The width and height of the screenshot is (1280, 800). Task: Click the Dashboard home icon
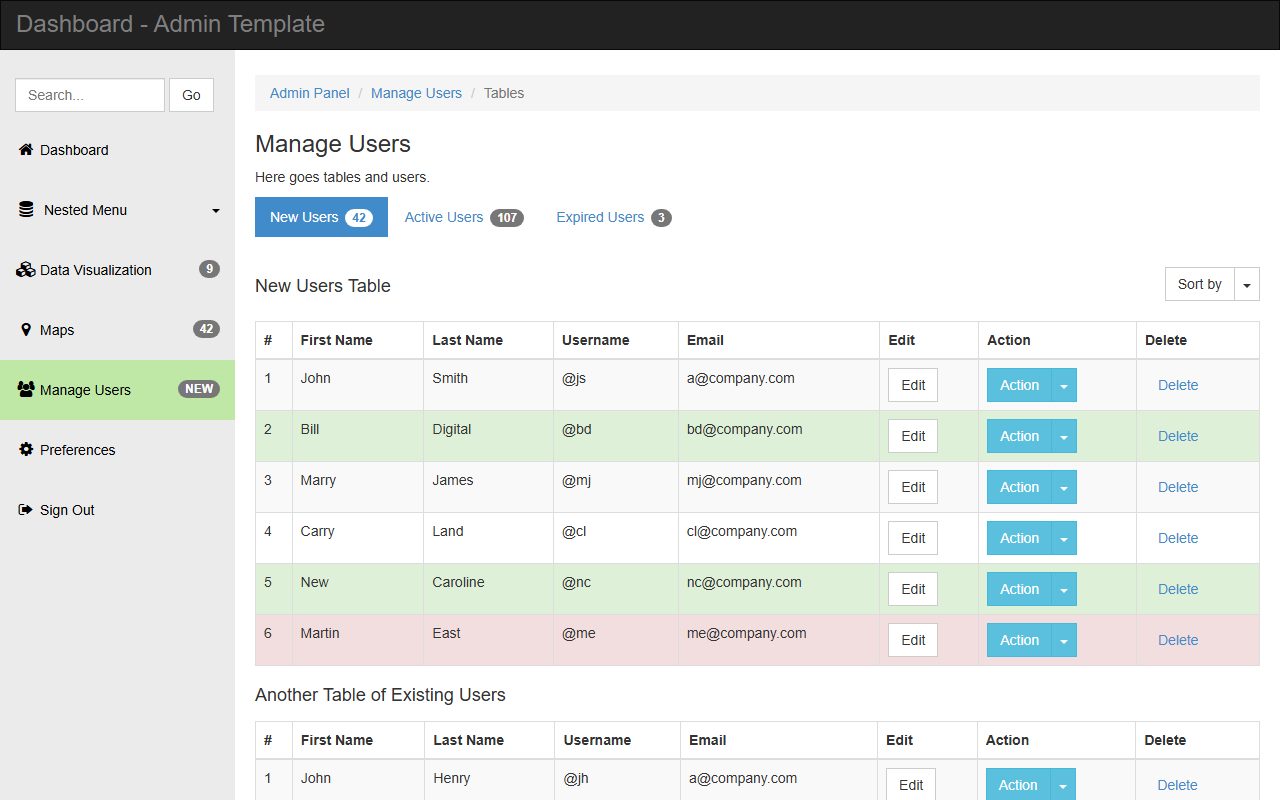(x=26, y=150)
